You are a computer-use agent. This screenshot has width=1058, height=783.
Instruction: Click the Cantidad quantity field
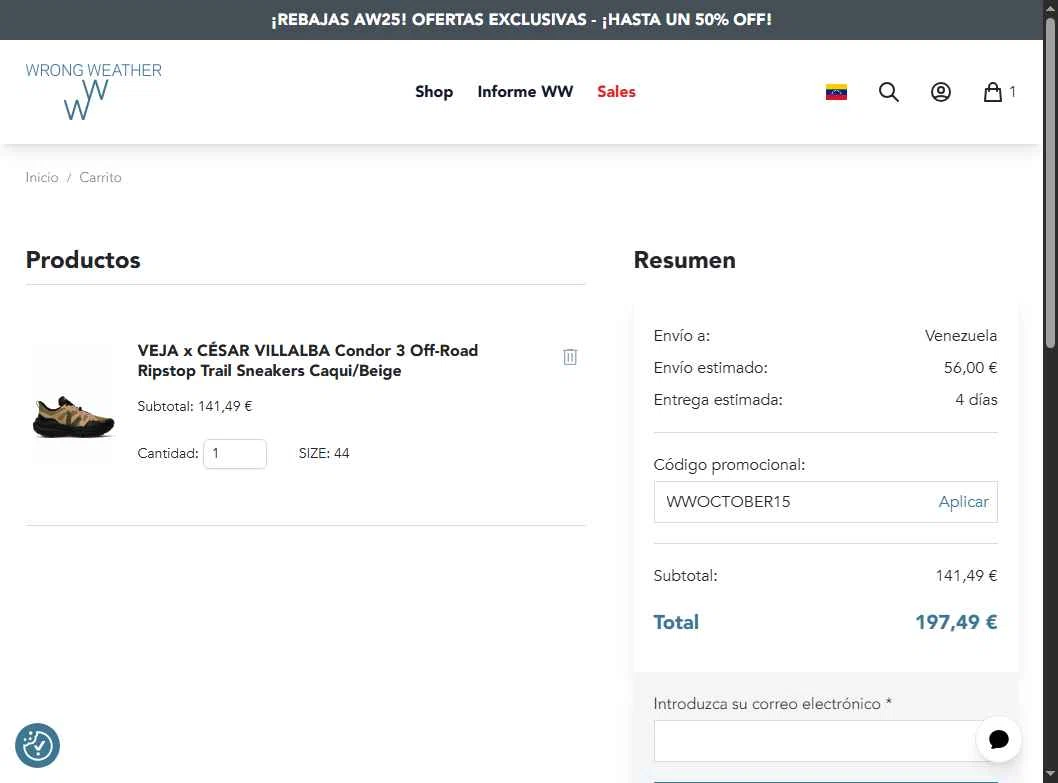235,454
